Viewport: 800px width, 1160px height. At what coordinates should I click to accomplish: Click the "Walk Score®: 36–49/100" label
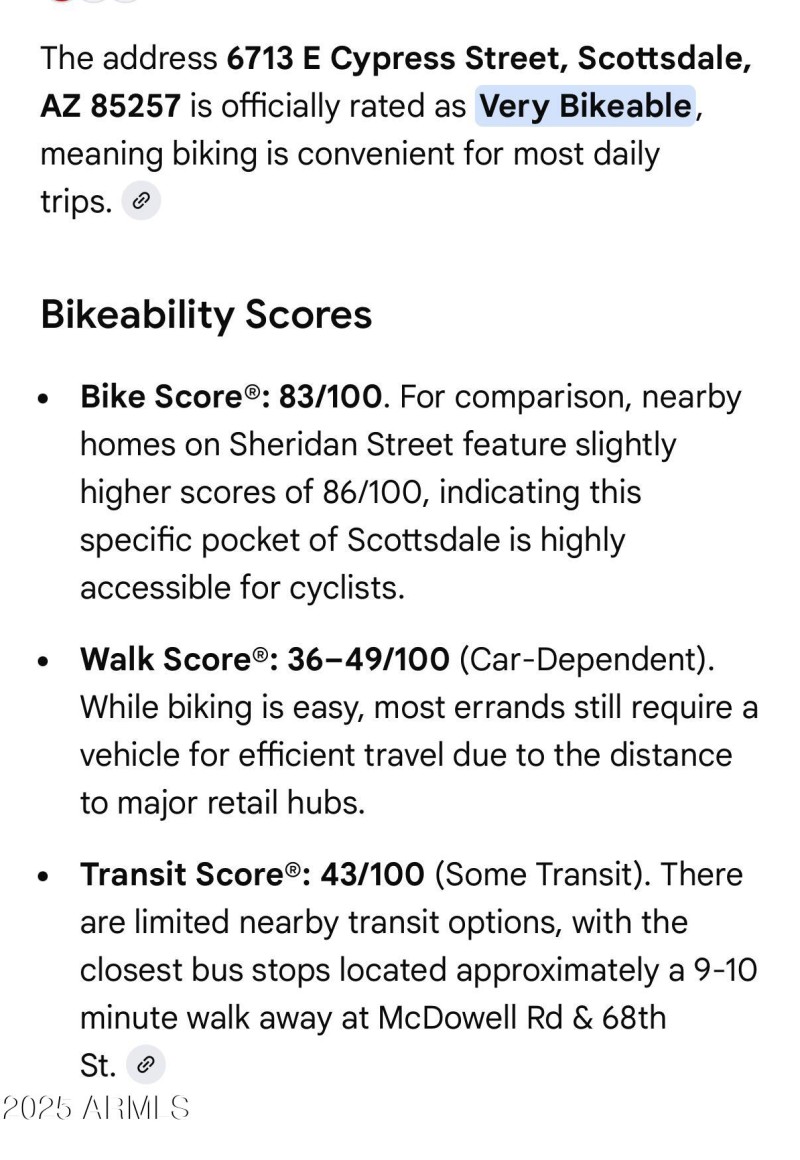(265, 659)
